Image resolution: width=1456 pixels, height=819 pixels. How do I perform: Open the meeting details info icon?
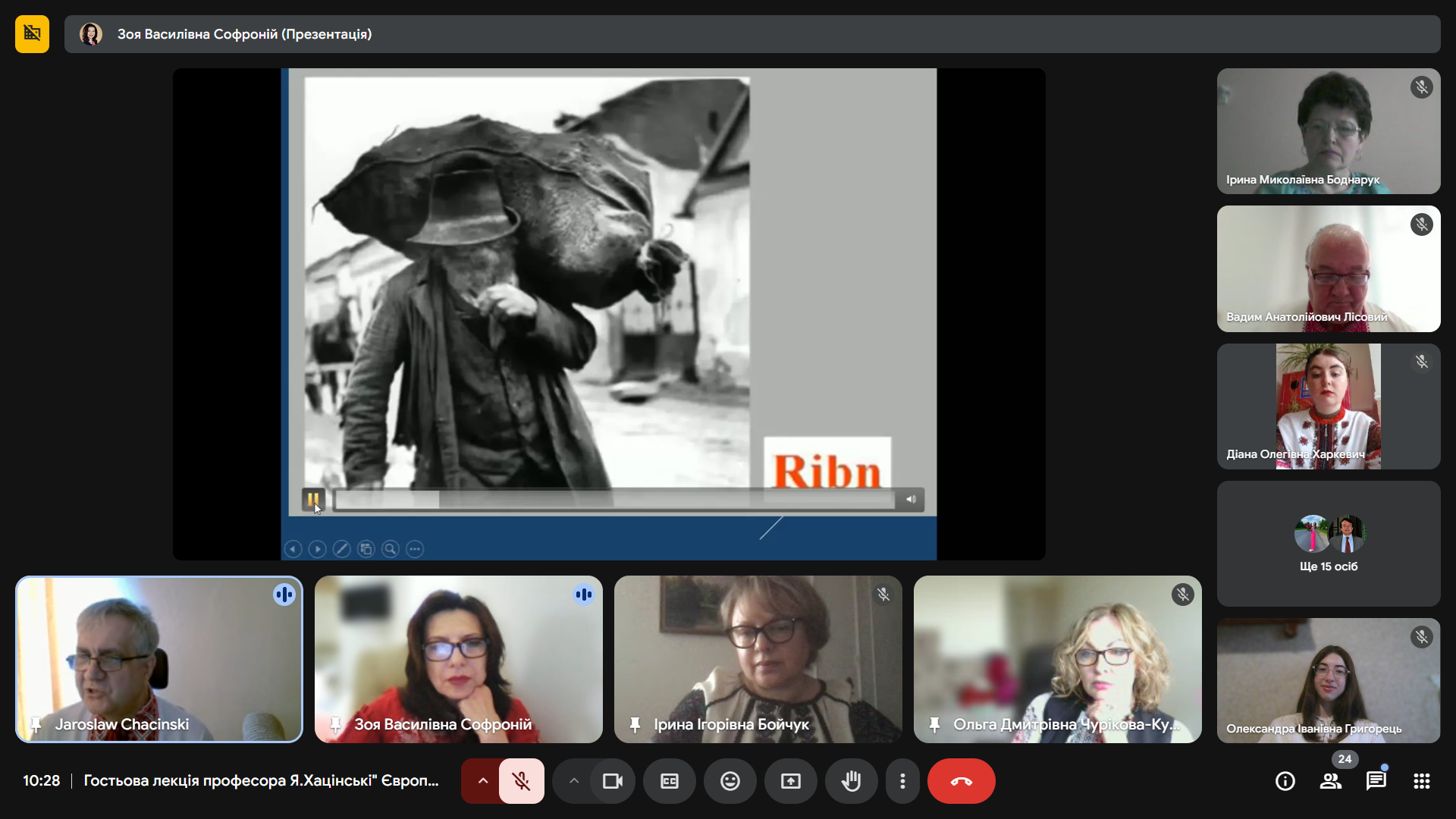(x=1285, y=781)
